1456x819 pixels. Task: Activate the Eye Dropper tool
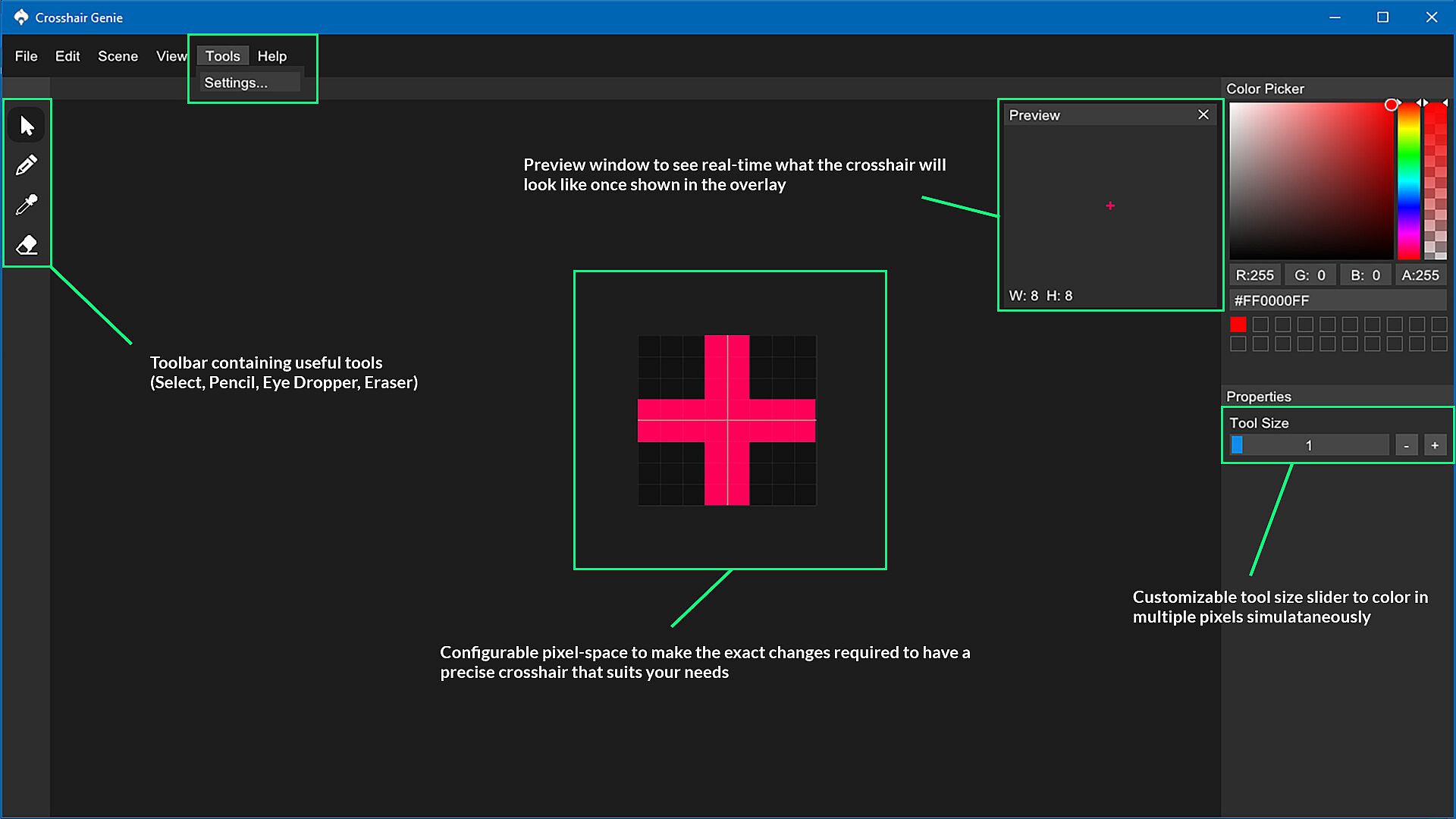click(x=27, y=205)
